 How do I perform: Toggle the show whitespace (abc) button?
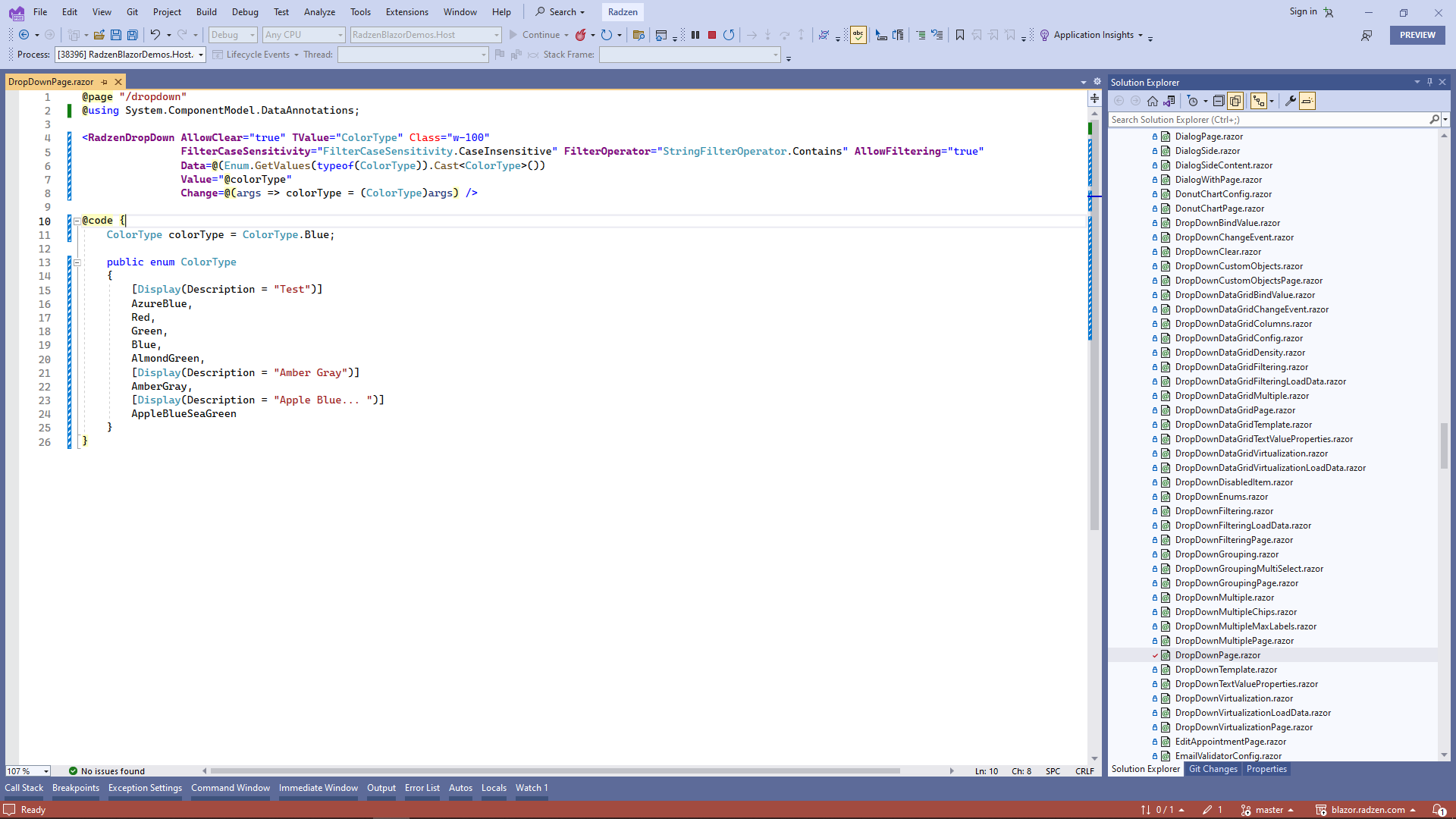click(x=858, y=35)
